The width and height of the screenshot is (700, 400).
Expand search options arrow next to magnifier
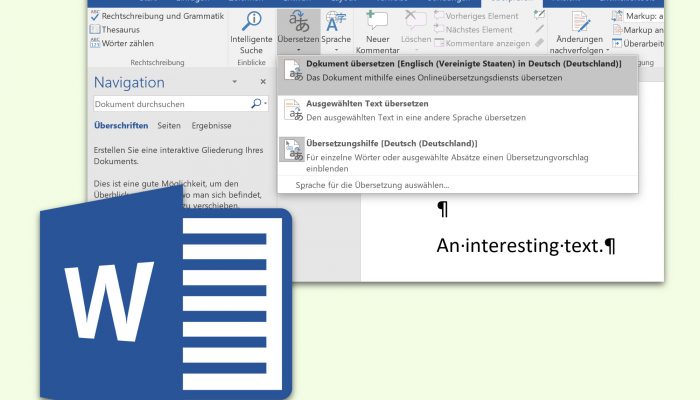(266, 104)
